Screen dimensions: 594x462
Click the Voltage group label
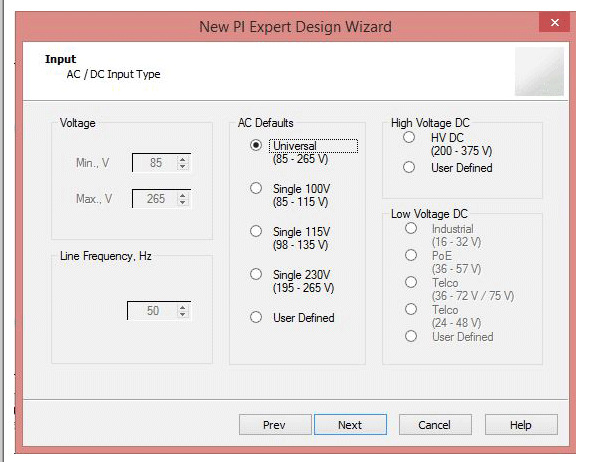[78, 123]
